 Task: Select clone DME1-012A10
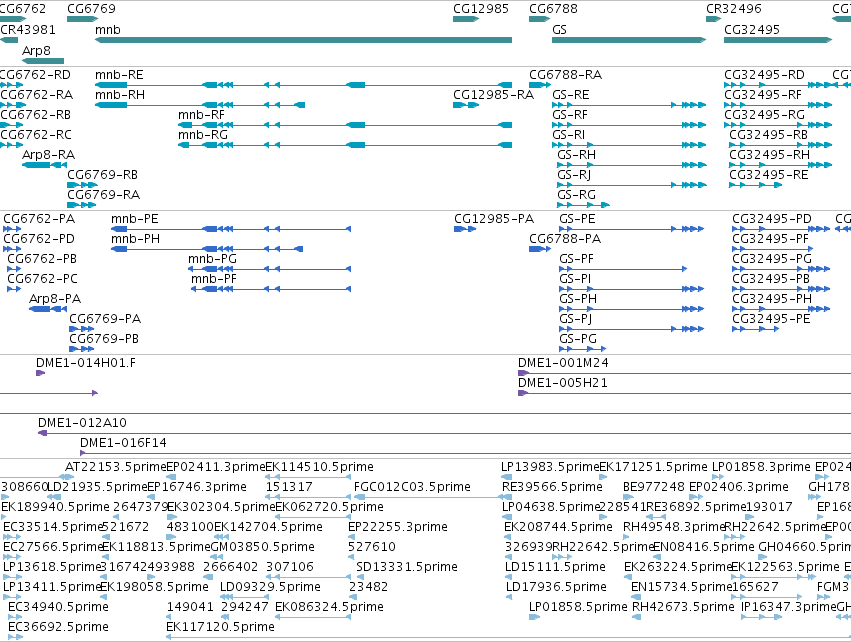point(444,433)
